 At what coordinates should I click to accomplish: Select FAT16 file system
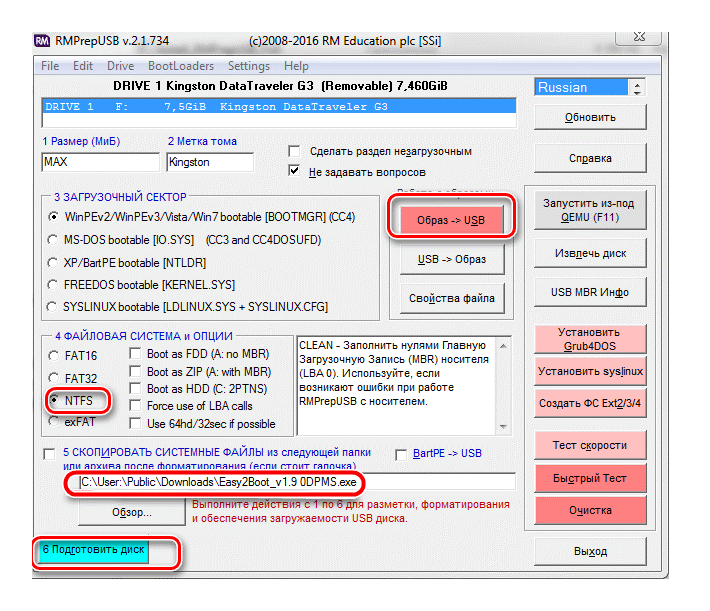53,356
